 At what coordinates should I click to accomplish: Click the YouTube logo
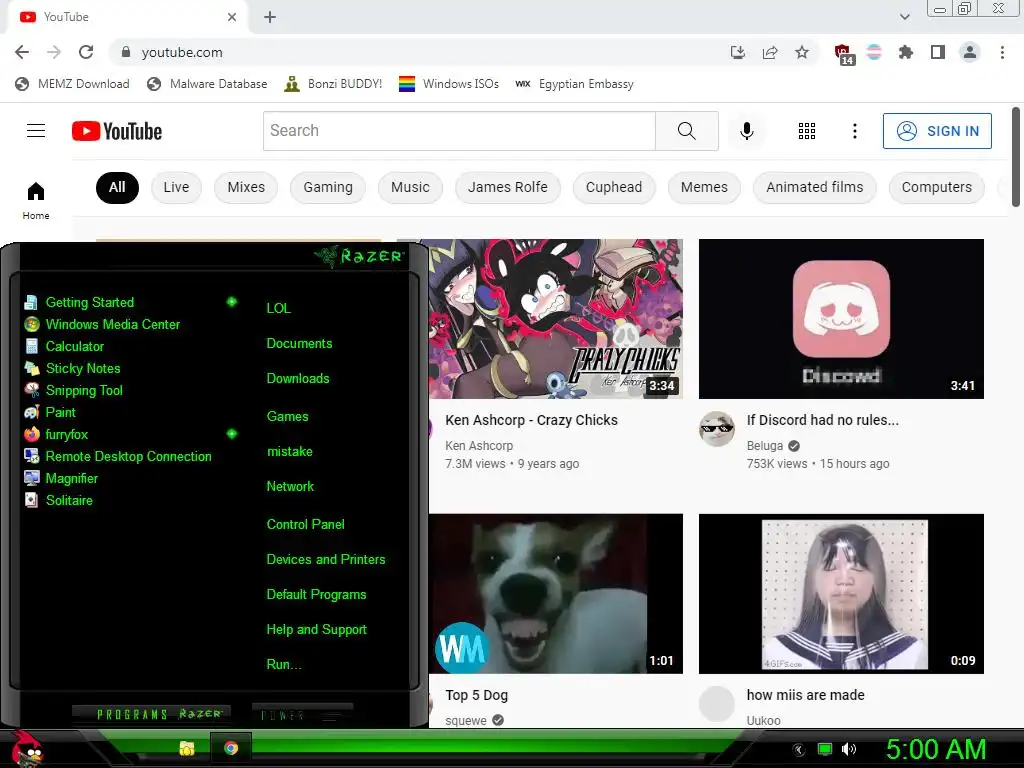click(117, 131)
